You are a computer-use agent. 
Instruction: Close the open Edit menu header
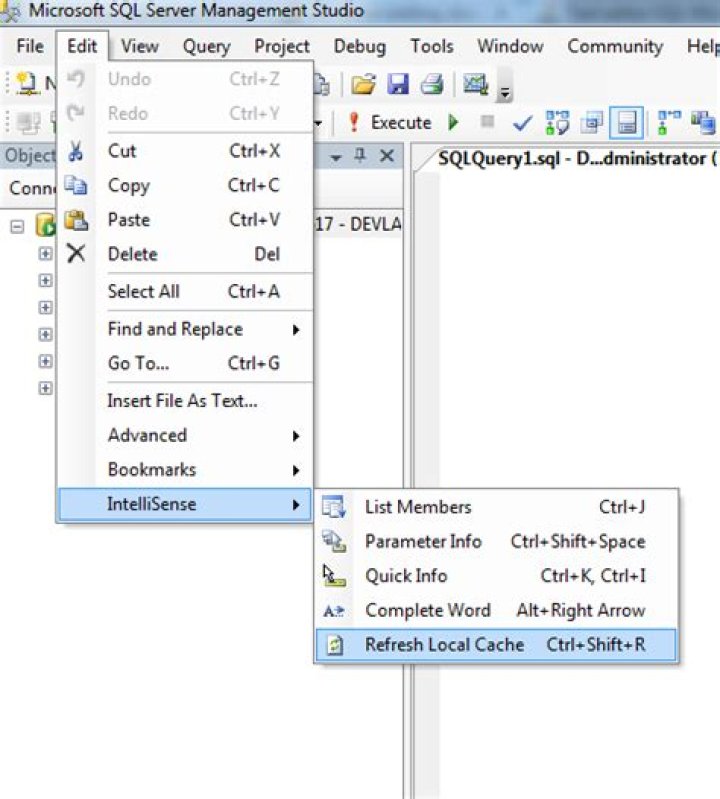tap(82, 46)
